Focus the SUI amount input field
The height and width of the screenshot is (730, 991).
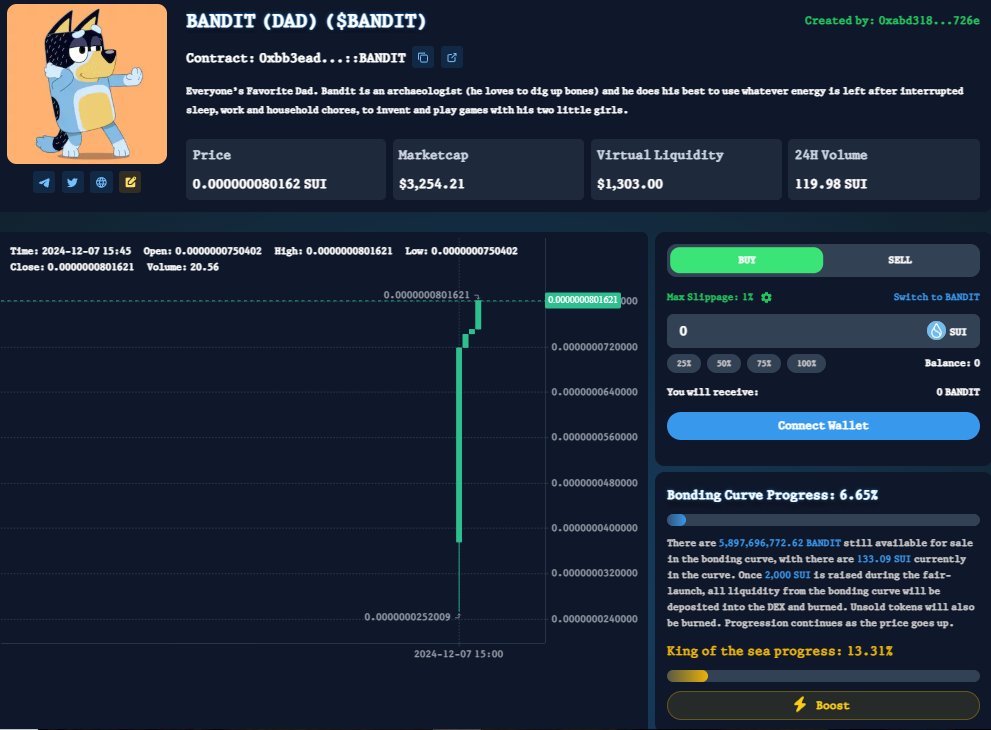[x=823, y=331]
